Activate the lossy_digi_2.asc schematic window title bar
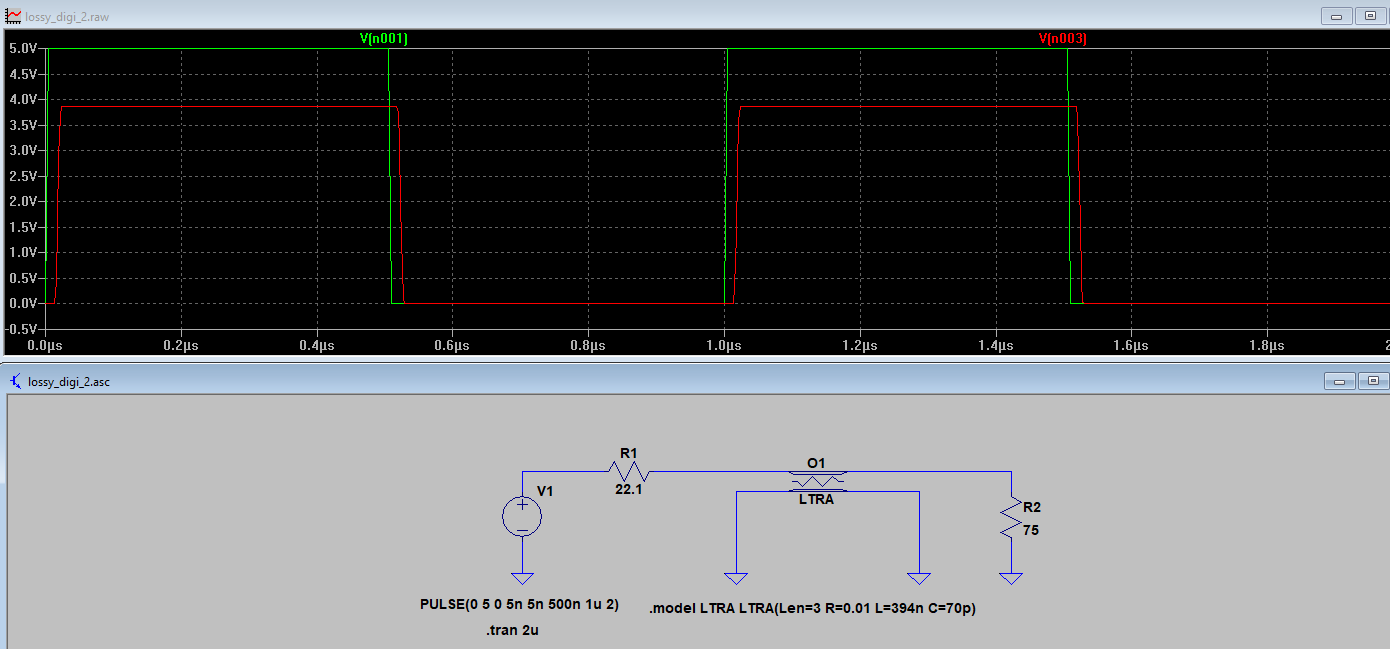Image resolution: width=1390 pixels, height=649 pixels. 600,381
